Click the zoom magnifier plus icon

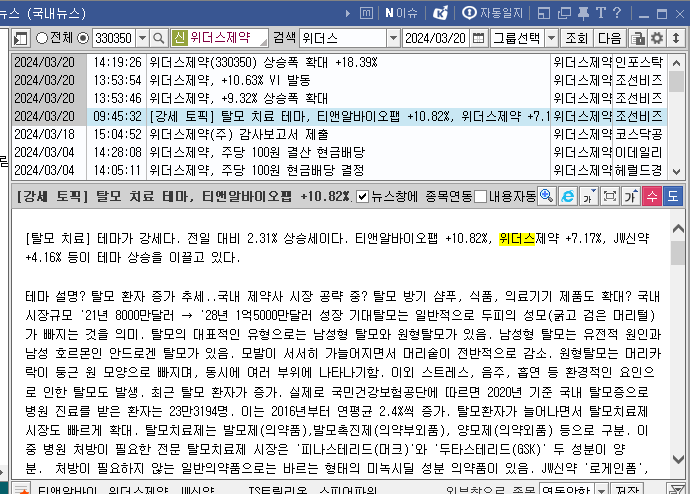547,196
